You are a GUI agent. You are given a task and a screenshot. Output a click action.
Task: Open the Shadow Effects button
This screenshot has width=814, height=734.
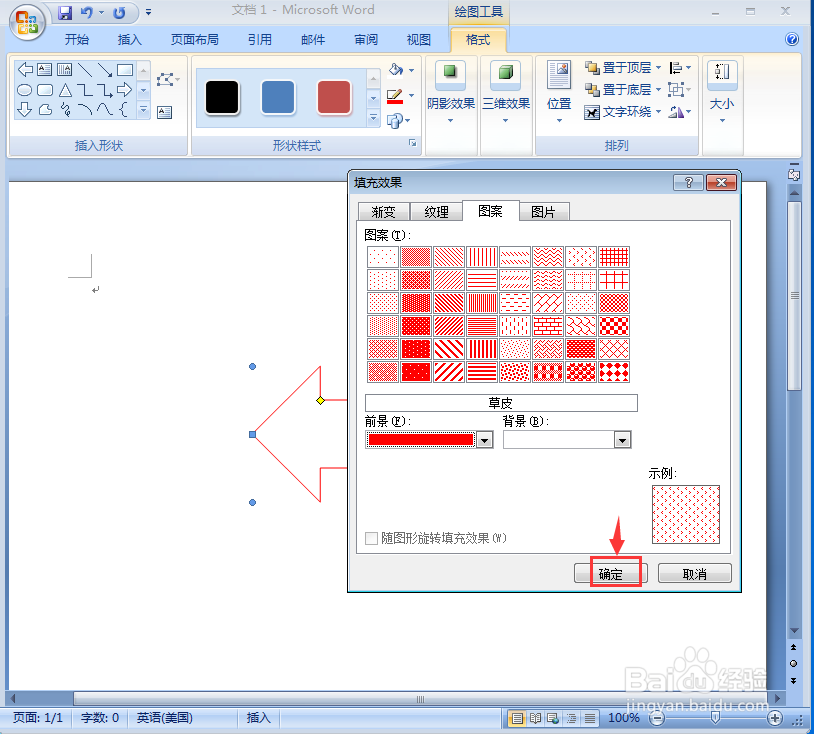tap(451, 92)
